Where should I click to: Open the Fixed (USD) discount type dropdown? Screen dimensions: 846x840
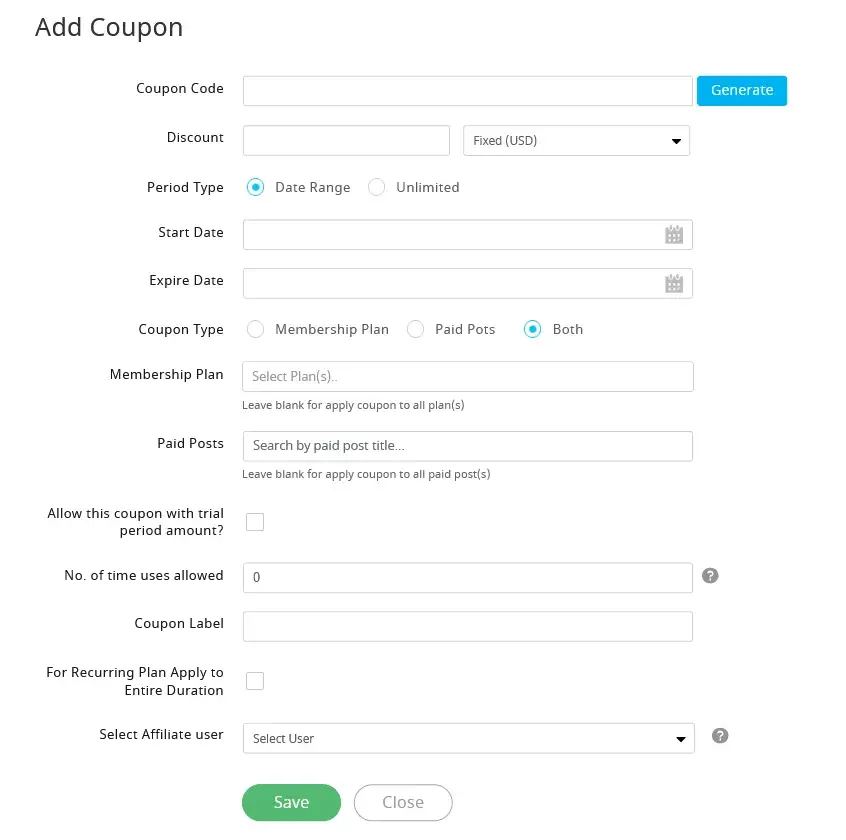point(576,141)
